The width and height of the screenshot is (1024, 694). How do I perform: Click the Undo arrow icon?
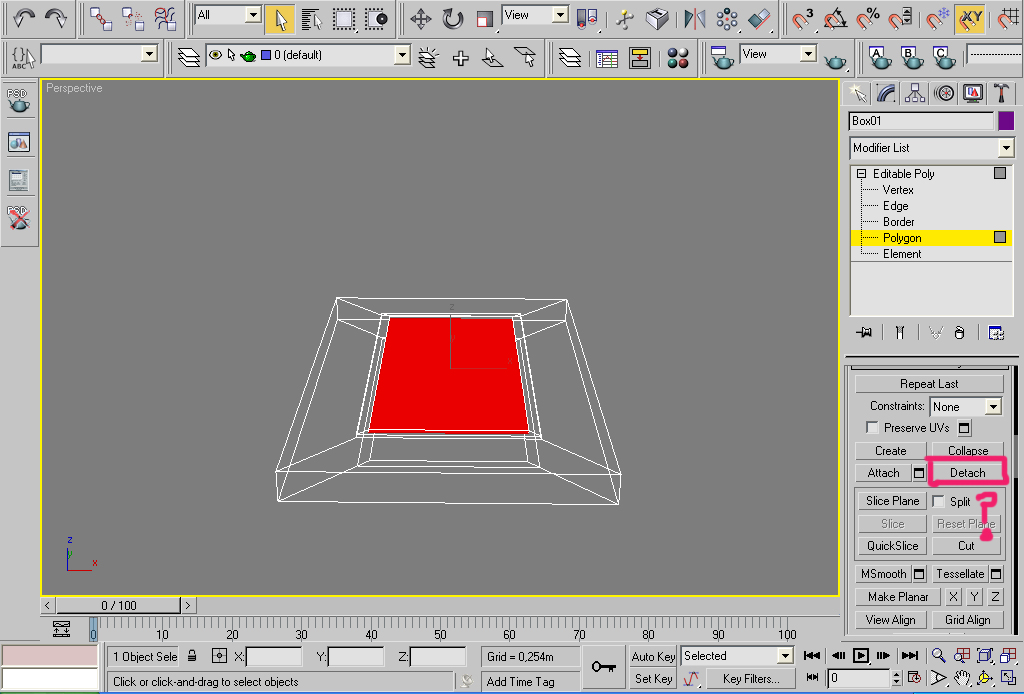point(24,18)
